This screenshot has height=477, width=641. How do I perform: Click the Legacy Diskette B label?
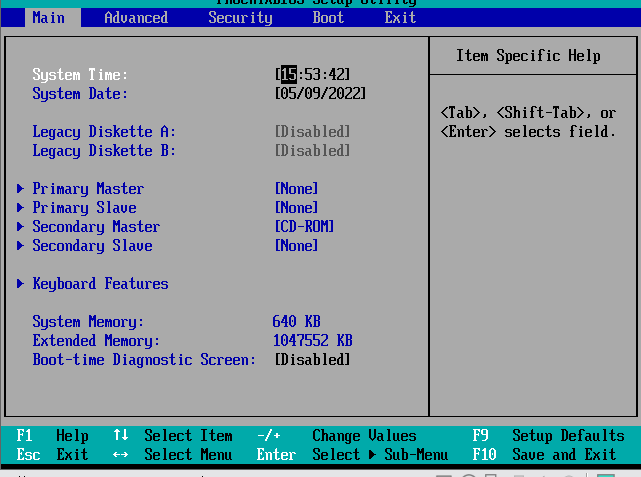(x=104, y=151)
